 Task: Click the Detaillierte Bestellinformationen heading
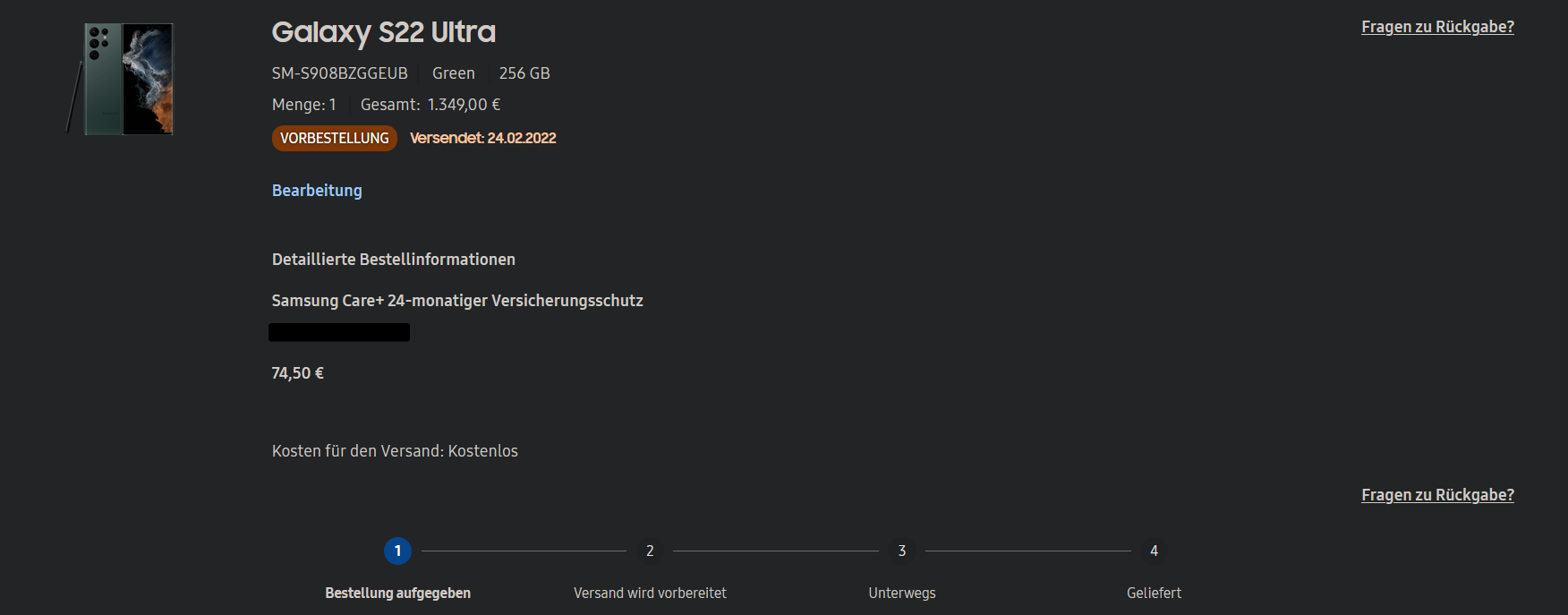pos(394,260)
